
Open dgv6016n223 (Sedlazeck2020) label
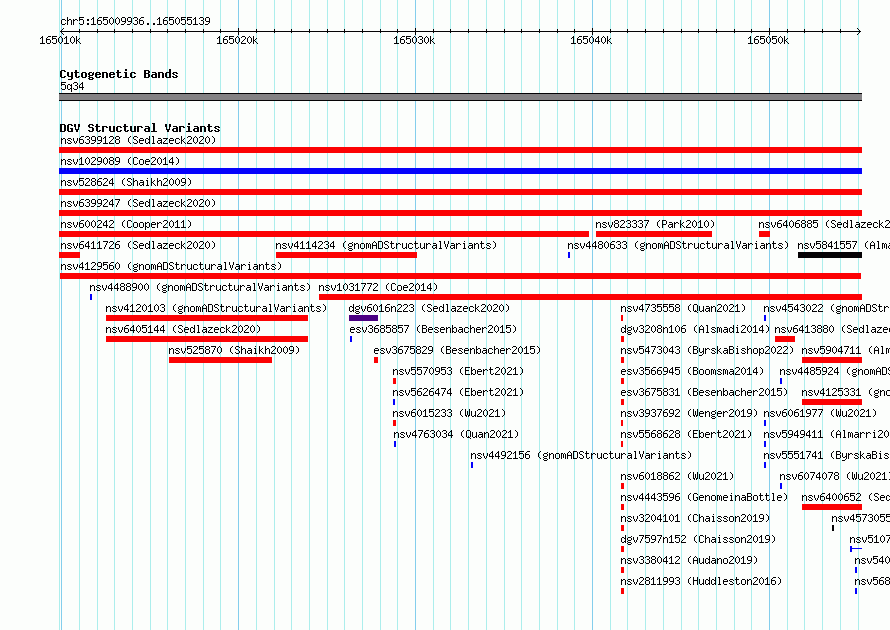(429, 308)
